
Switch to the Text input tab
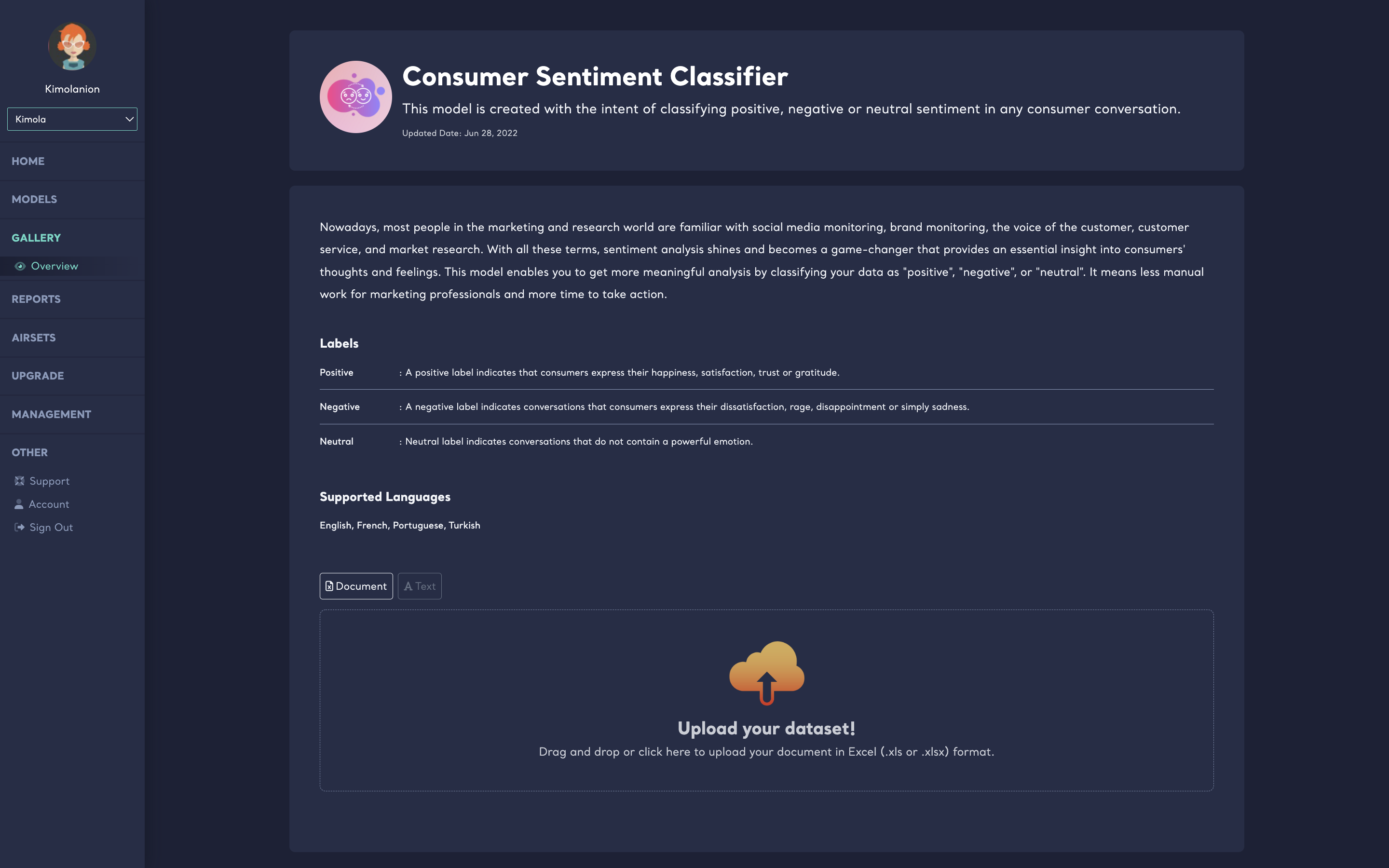(420, 586)
